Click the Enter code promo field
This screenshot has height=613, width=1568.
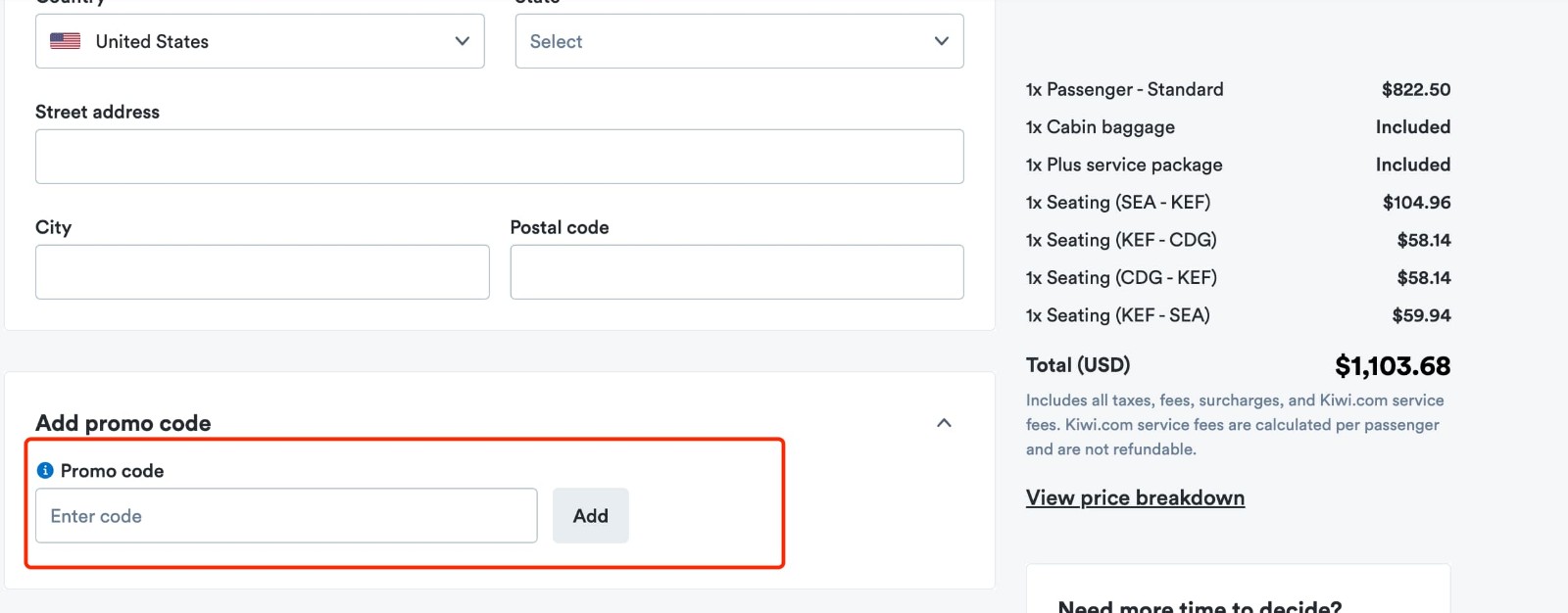click(x=286, y=515)
